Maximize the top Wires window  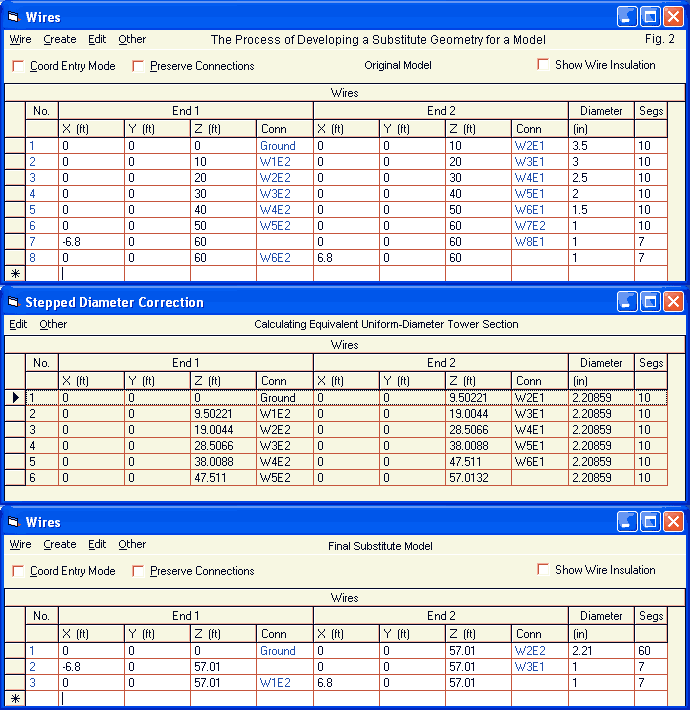pyautogui.click(x=650, y=16)
